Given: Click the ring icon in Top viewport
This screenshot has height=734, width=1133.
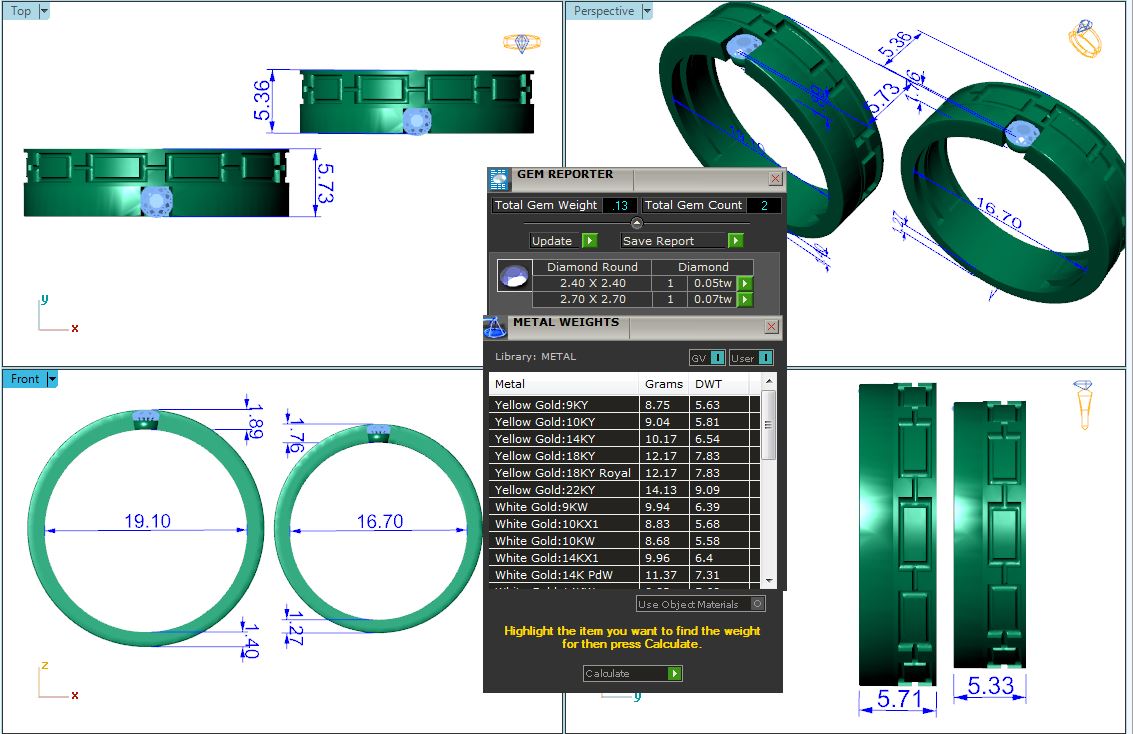Looking at the screenshot, I should 521,43.
